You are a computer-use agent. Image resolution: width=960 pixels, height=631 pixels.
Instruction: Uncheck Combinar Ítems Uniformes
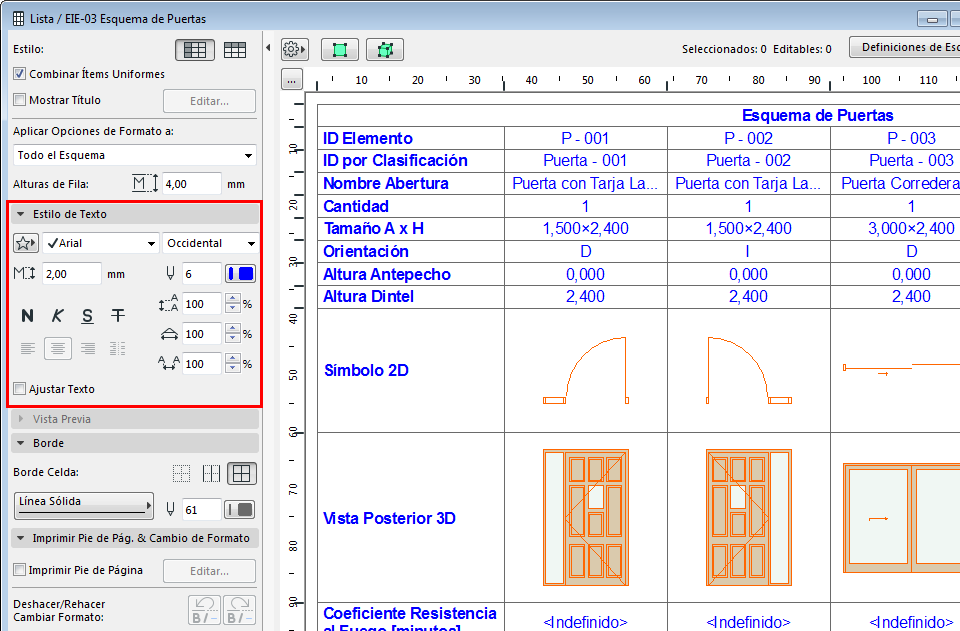(x=20, y=74)
